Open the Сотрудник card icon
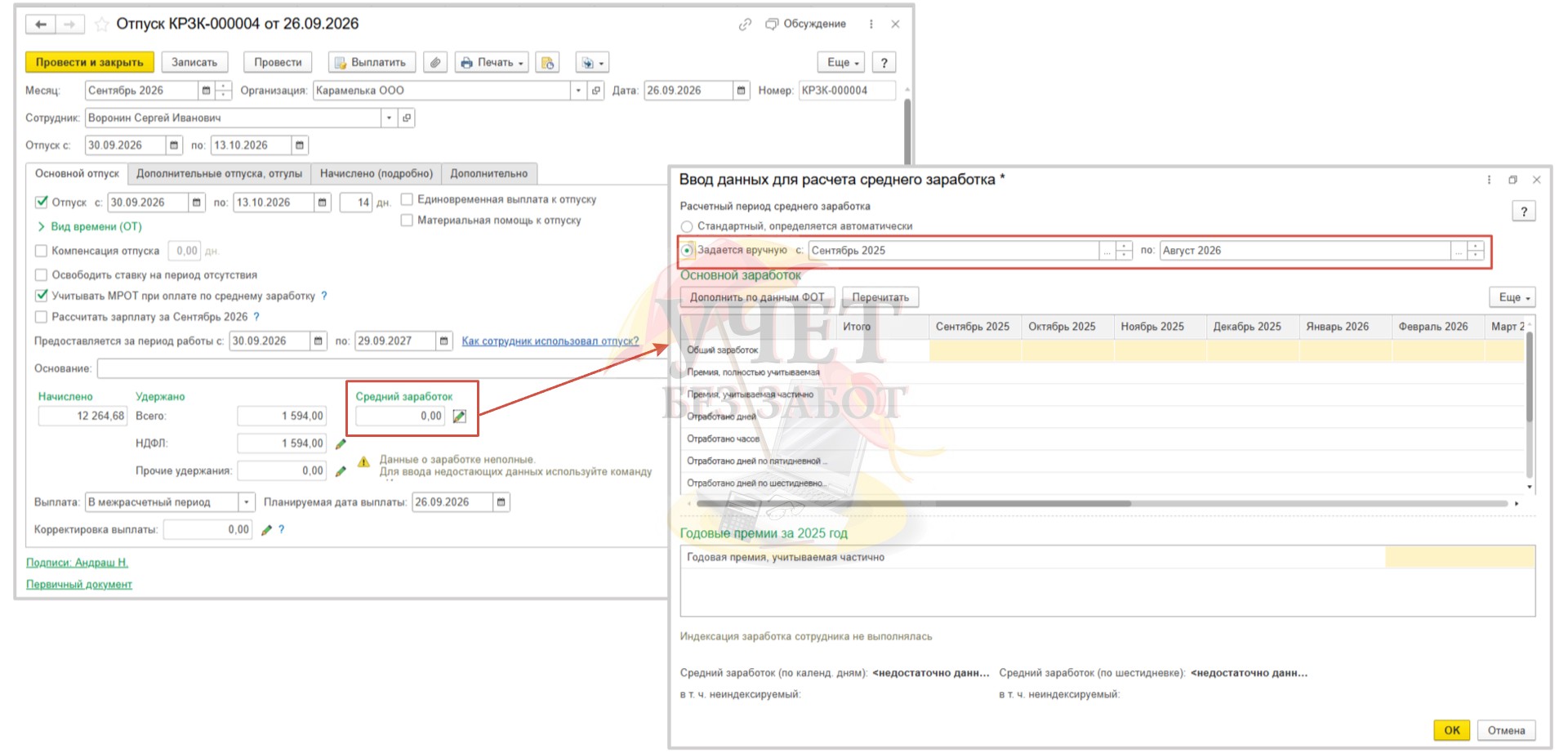 coord(407,118)
